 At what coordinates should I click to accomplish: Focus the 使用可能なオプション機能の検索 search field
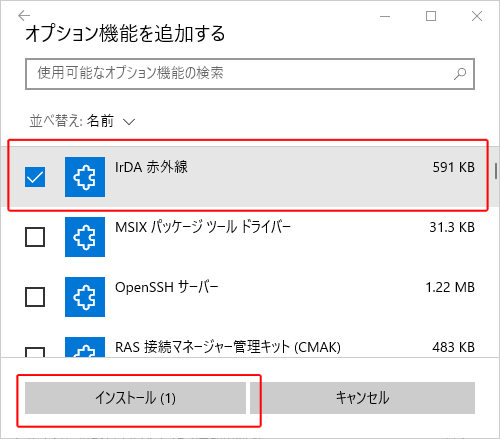250,74
